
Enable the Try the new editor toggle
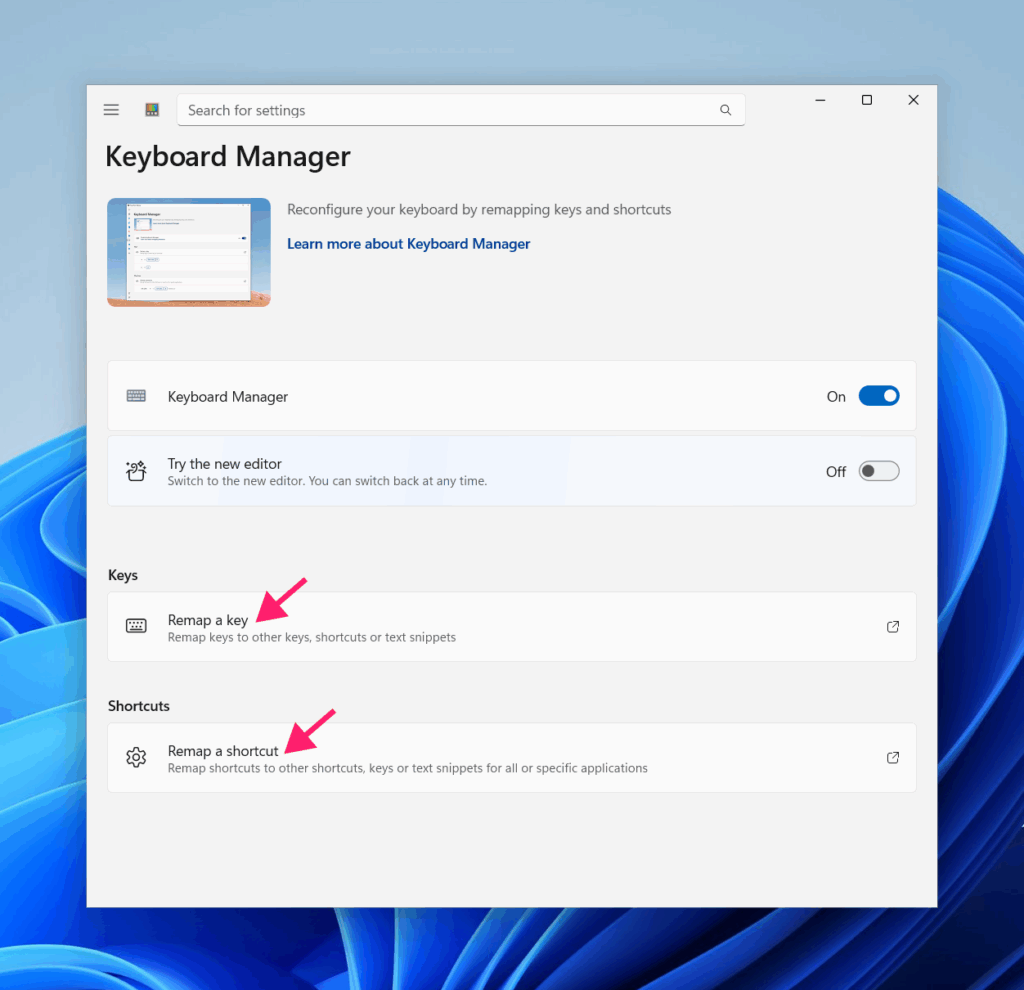[878, 471]
